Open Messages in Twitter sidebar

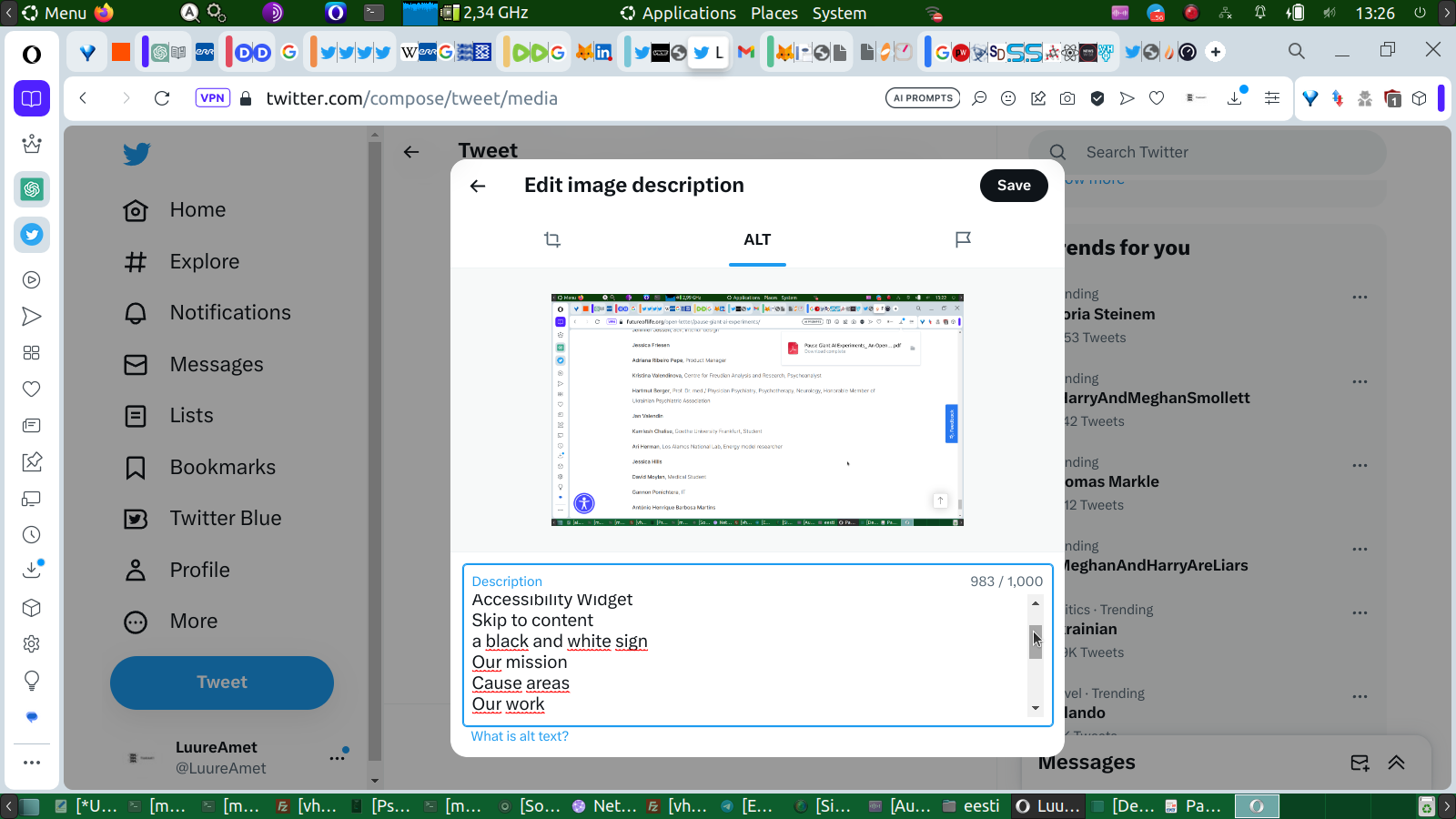(x=194, y=365)
